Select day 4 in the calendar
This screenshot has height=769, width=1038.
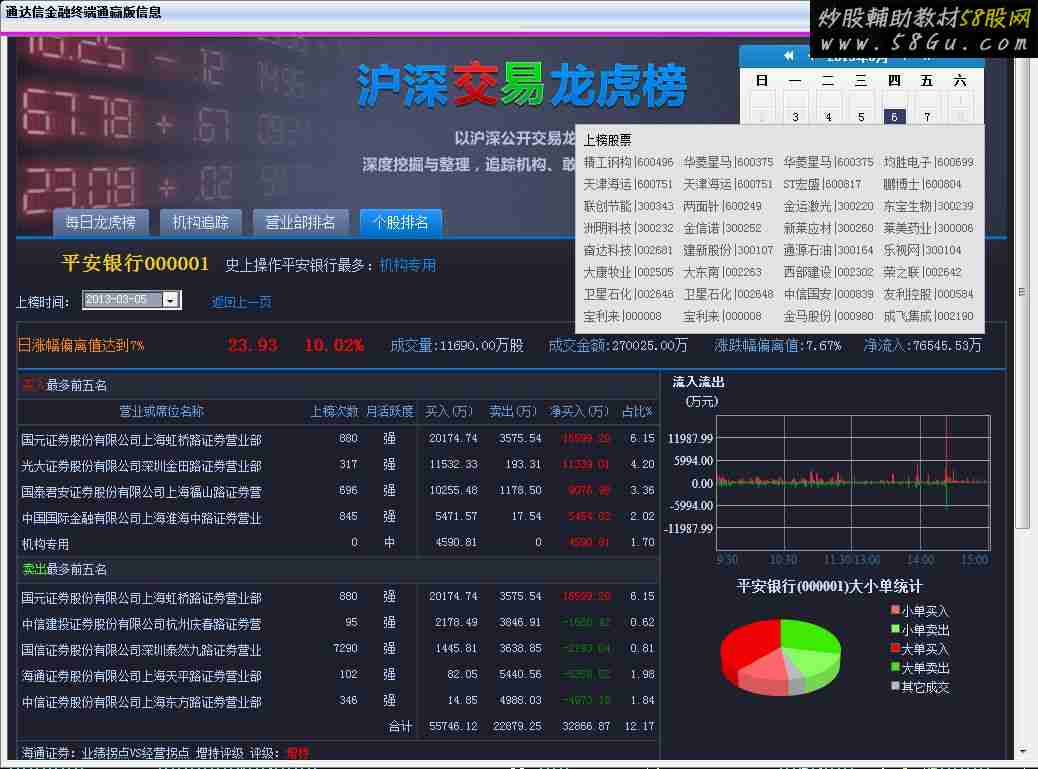coord(828,116)
